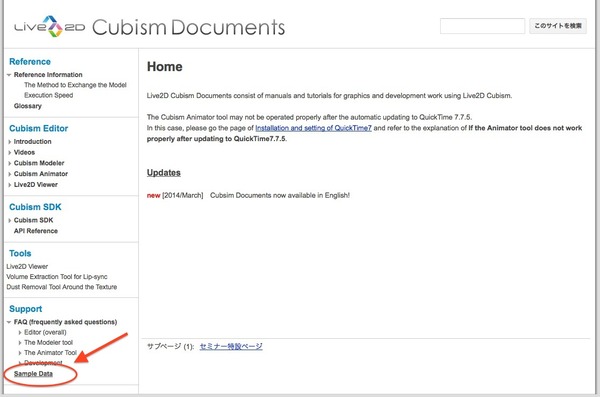Click the Tools section heading
Screen dimensions: 600x397
20,253
